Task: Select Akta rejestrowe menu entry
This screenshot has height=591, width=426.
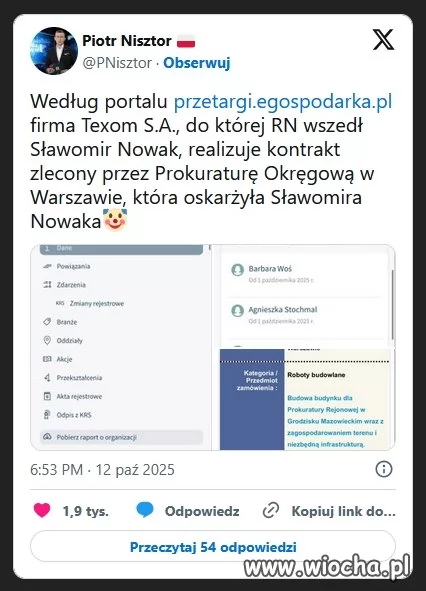Action: [79, 396]
